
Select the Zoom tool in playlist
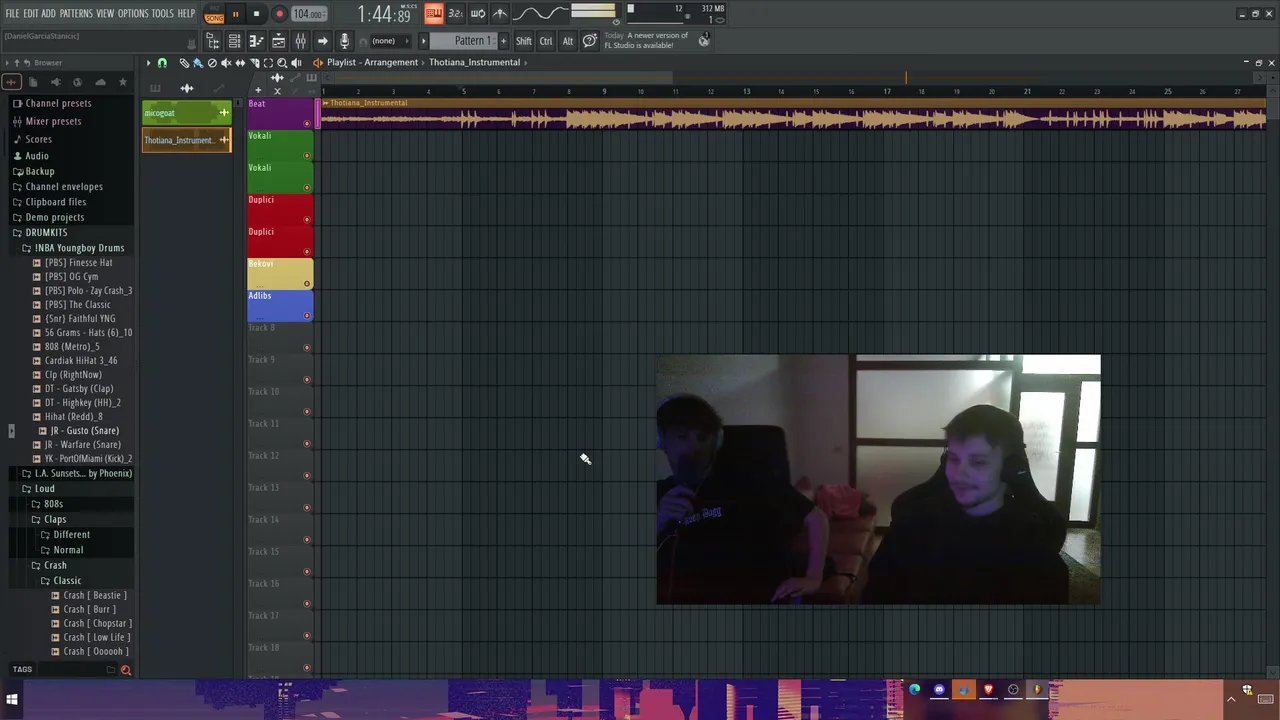[x=282, y=63]
